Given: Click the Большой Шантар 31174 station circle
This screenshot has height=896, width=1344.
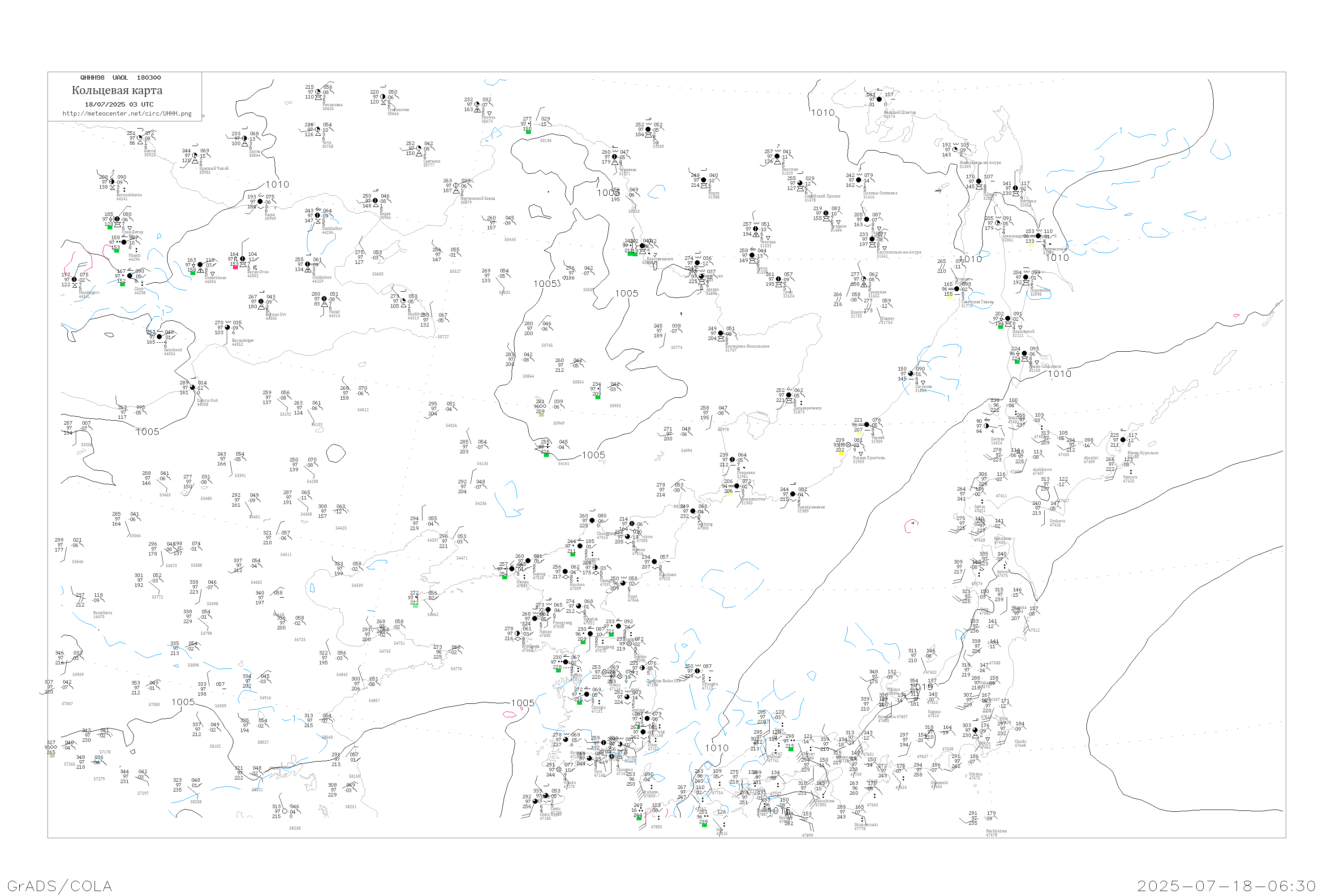Looking at the screenshot, I should 879,99.
